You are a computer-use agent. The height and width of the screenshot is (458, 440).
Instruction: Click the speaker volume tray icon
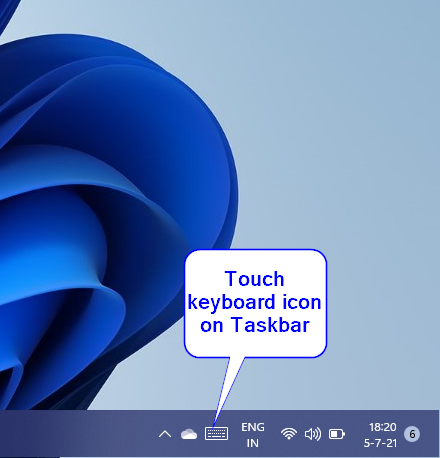(x=313, y=434)
